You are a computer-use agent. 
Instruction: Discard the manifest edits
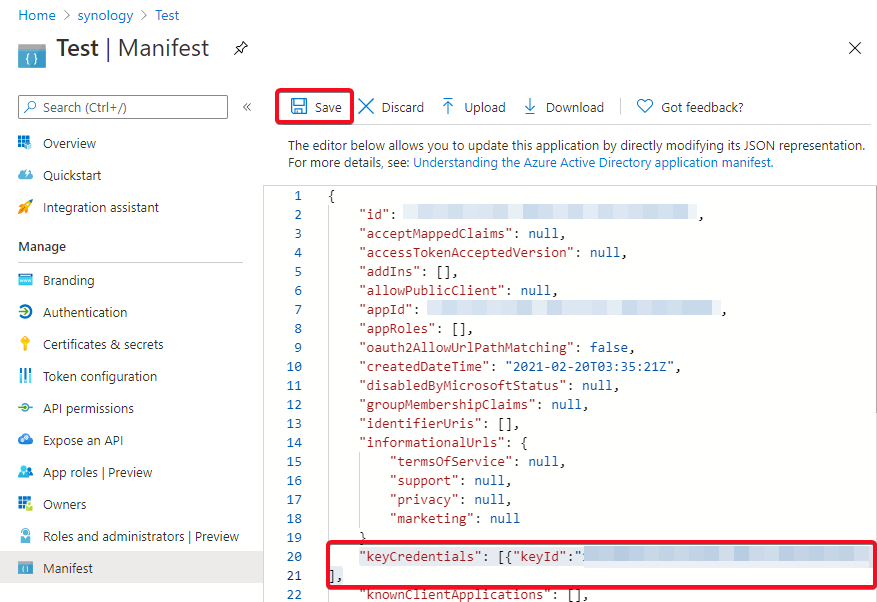[x=391, y=106]
